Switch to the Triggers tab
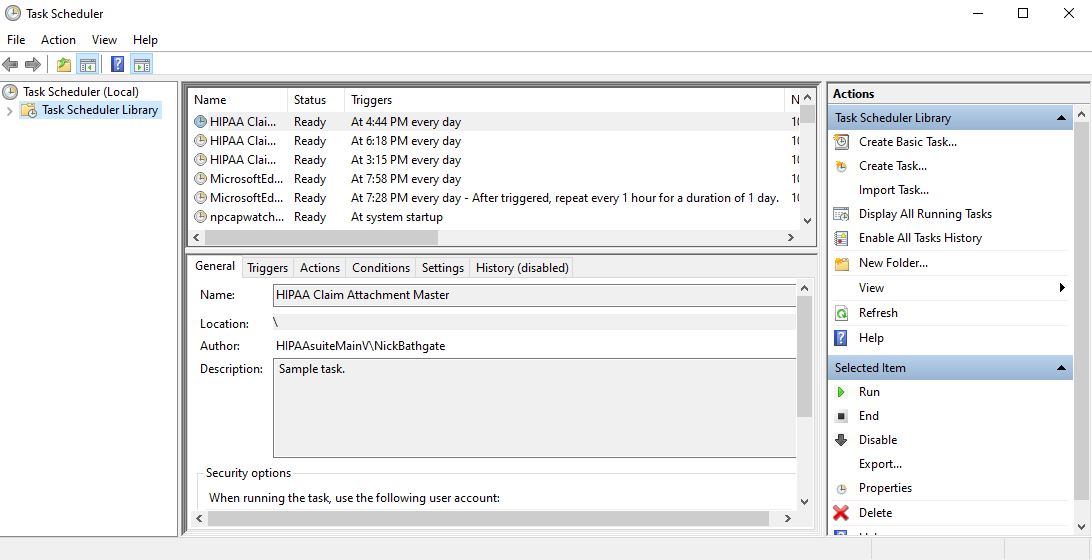 [x=267, y=268]
